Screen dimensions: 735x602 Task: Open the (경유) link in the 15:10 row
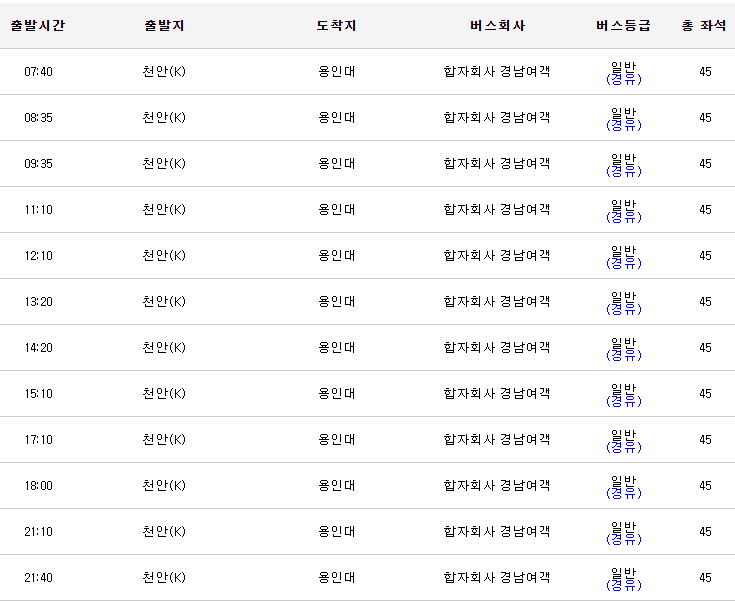tap(623, 400)
